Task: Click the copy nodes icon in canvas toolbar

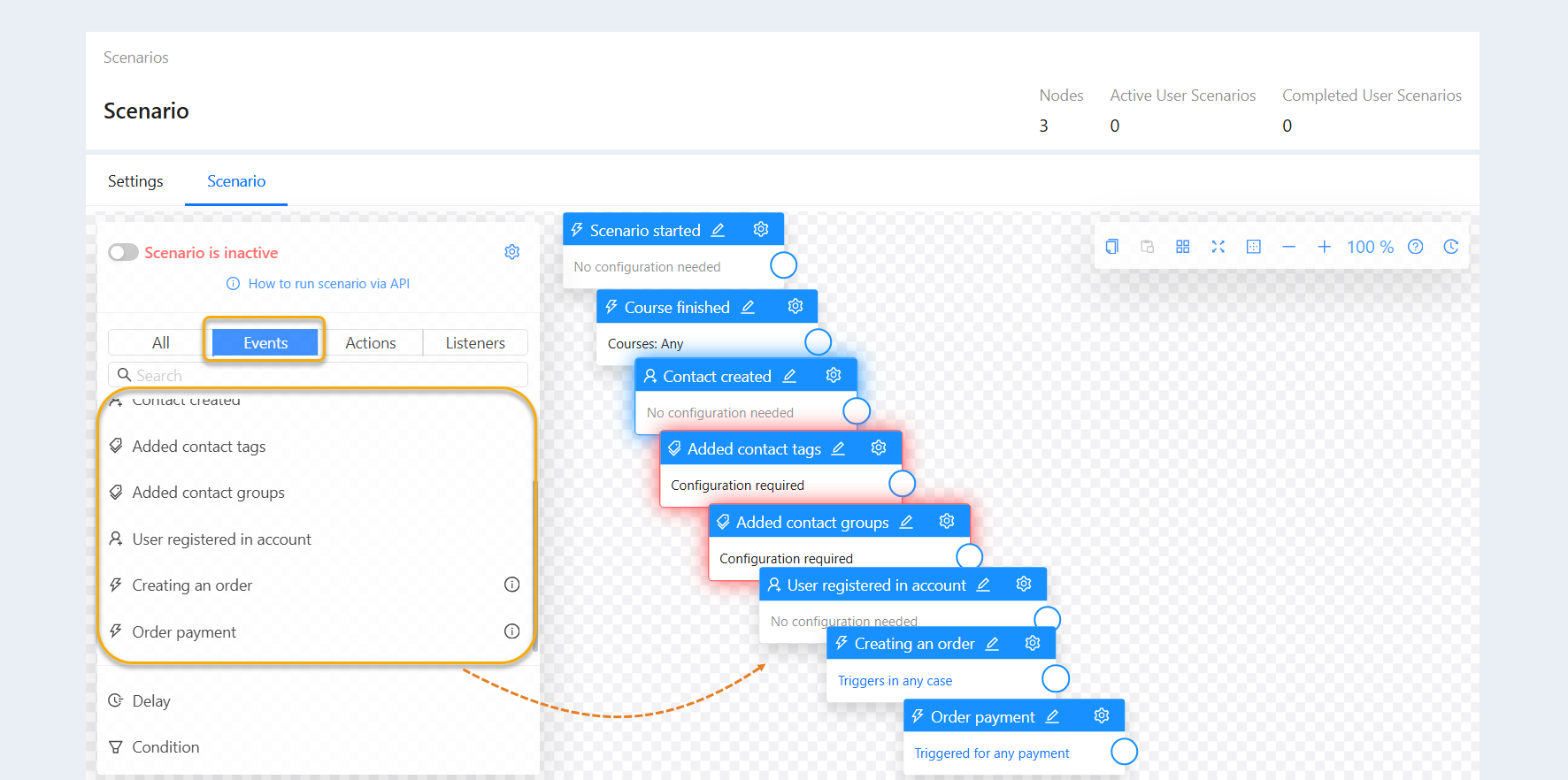Action: 1112,247
